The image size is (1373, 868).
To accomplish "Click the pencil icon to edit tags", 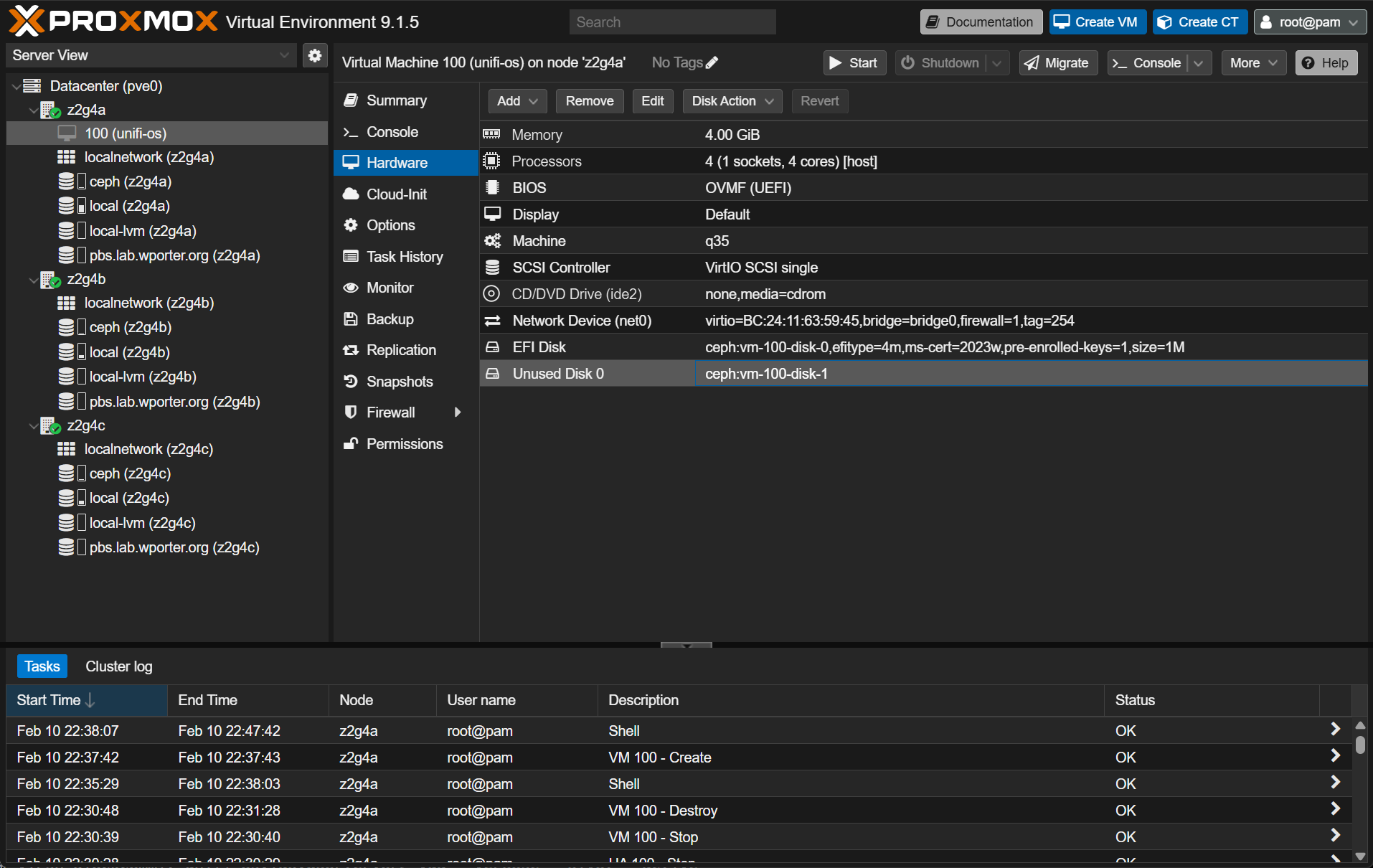I will 712,62.
